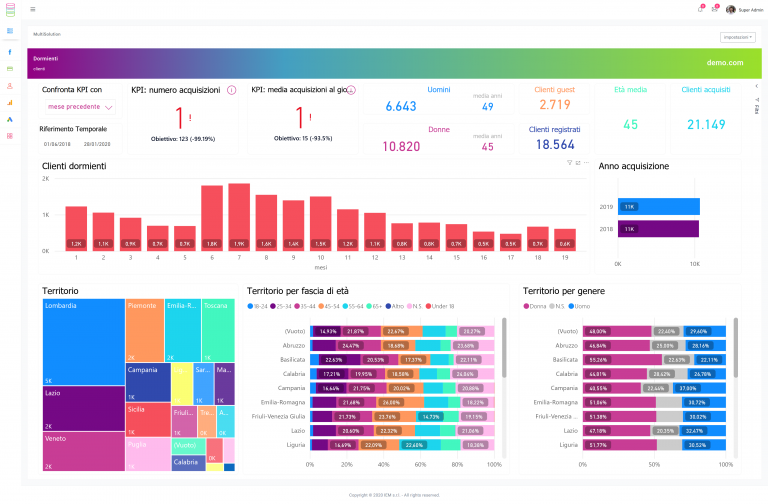Open the Impostazioni dropdown
This screenshot has width=768, height=504.
tap(738, 37)
